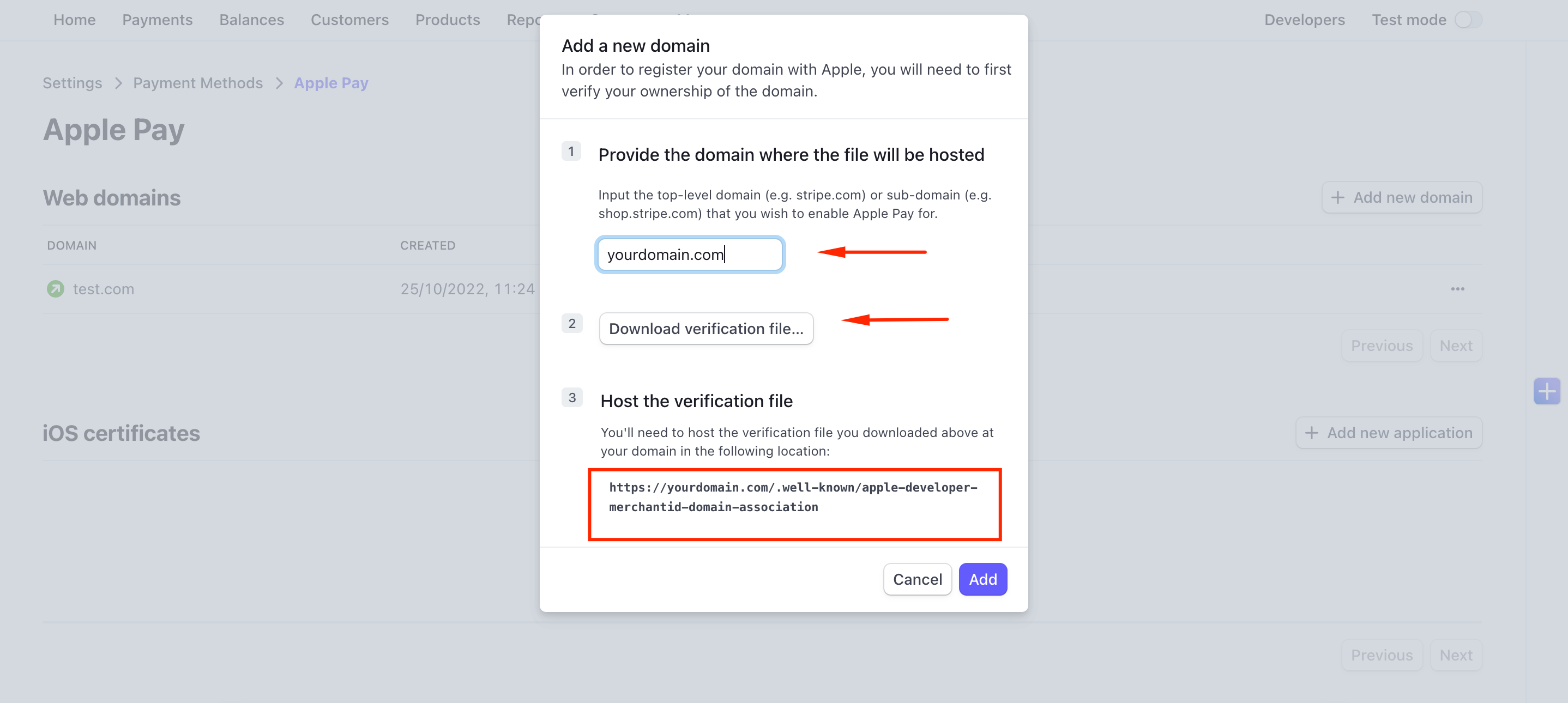This screenshot has height=703, width=1568.
Task: Confirm with the Add button
Action: pos(982,579)
